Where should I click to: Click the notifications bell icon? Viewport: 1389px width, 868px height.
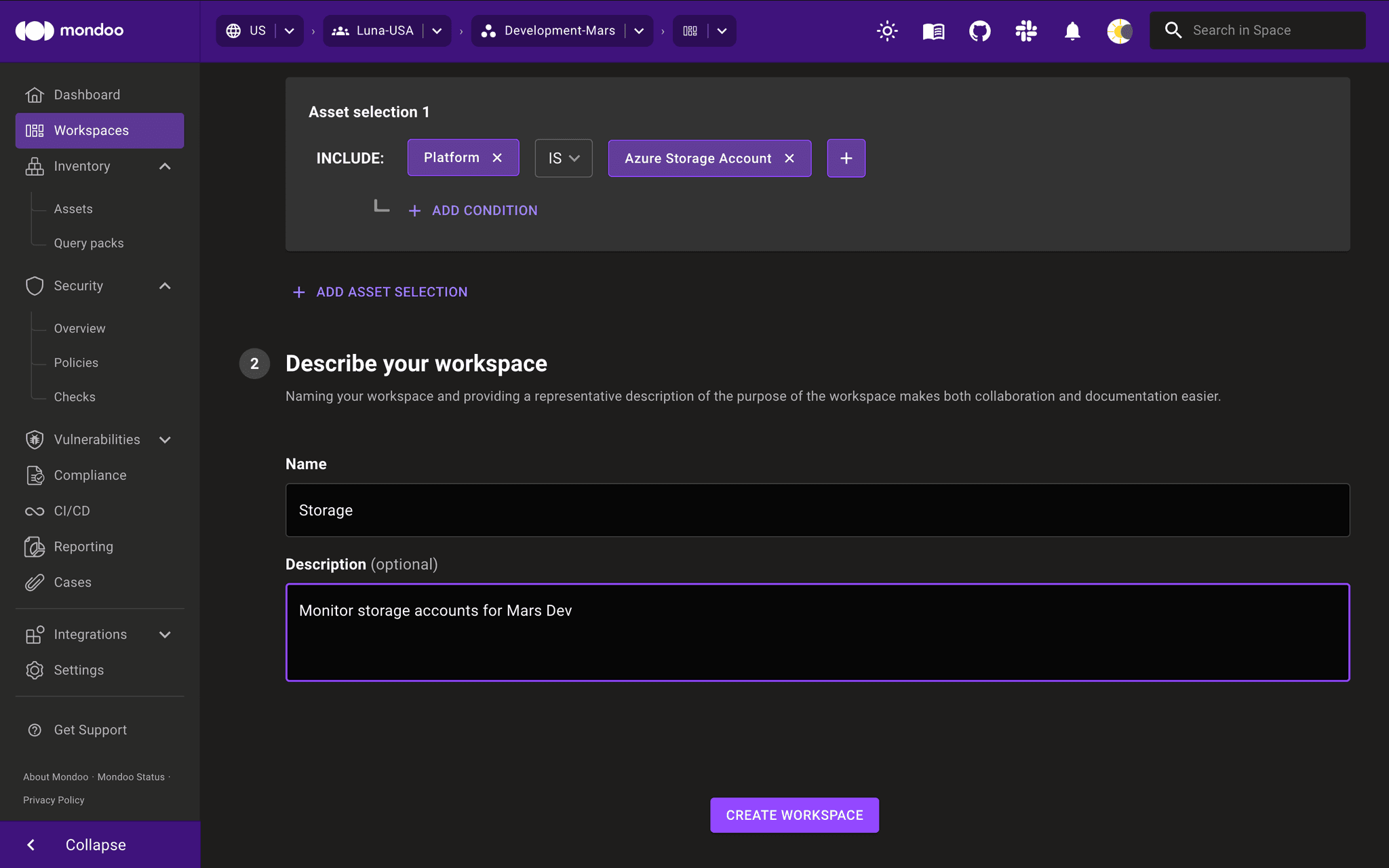click(1072, 31)
